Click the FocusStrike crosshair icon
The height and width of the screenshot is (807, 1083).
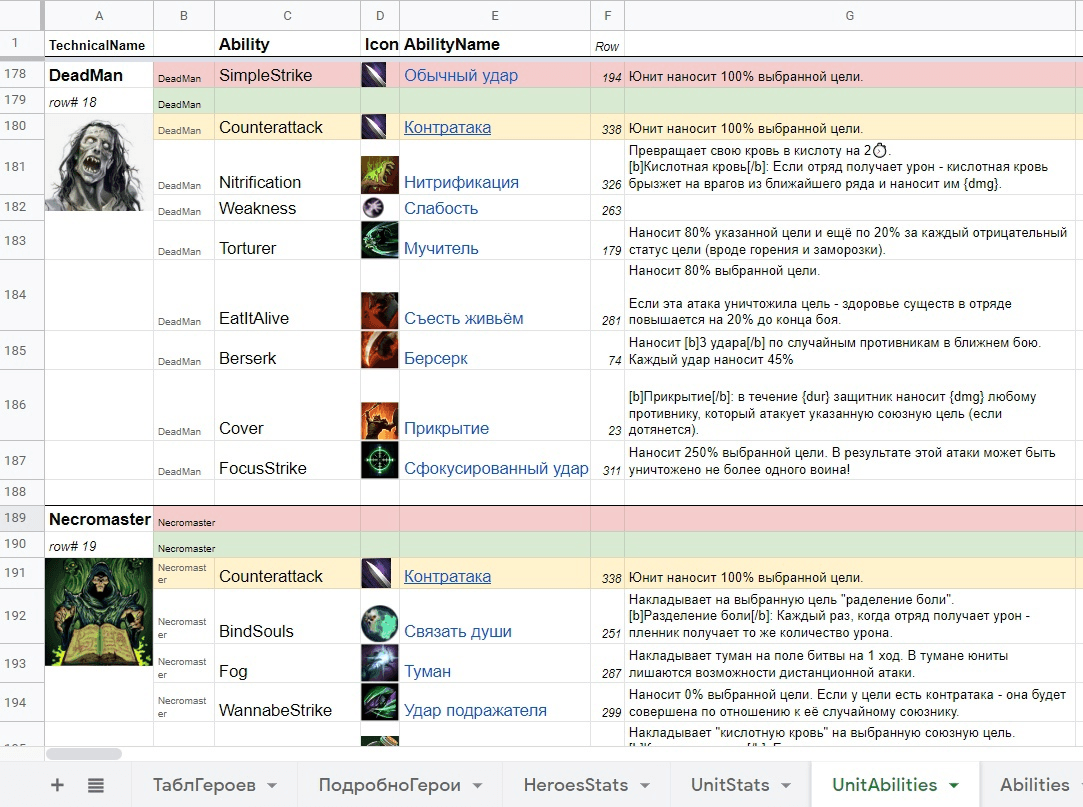(380, 461)
